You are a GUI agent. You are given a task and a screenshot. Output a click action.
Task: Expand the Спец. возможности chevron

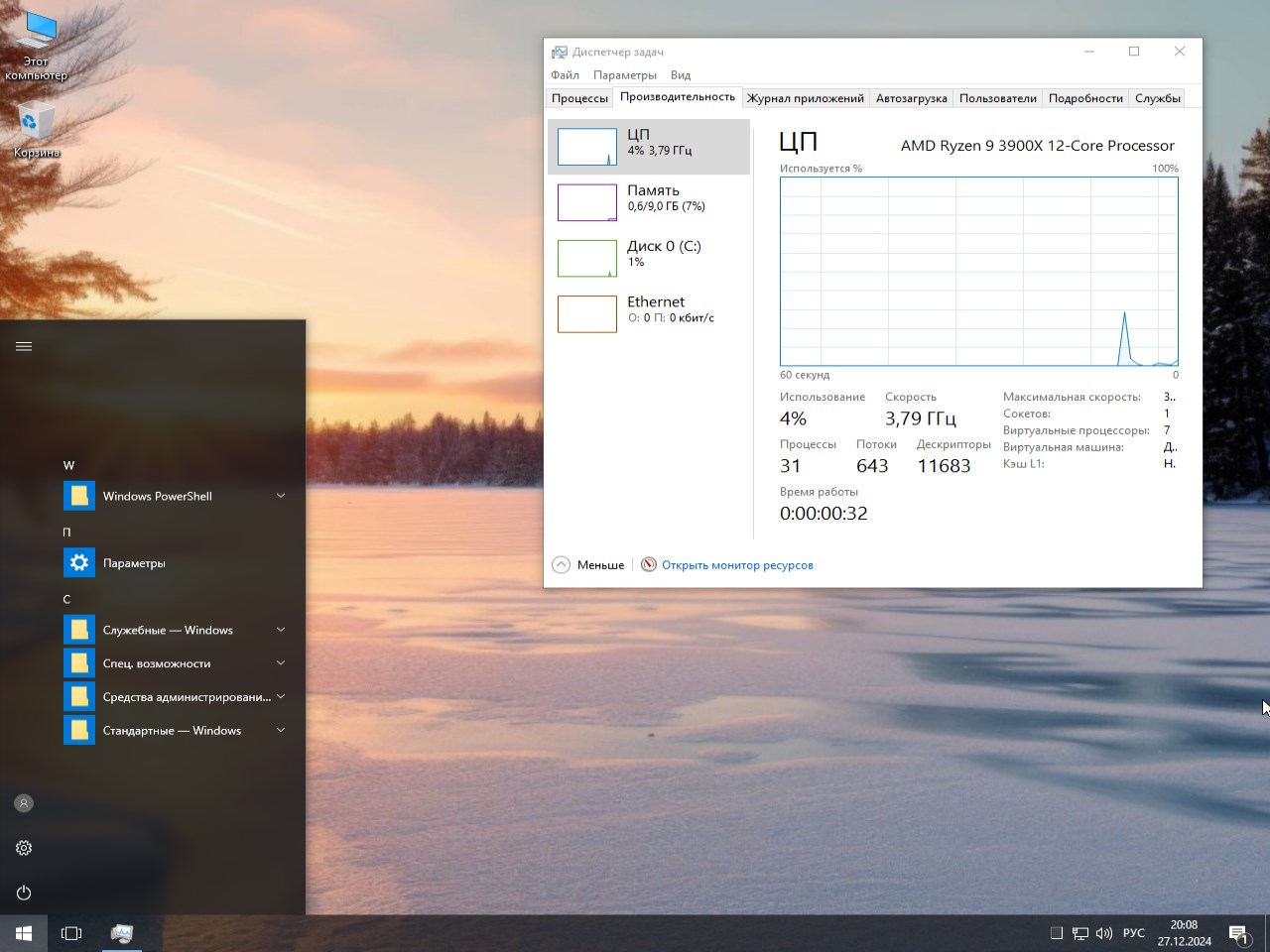point(281,663)
